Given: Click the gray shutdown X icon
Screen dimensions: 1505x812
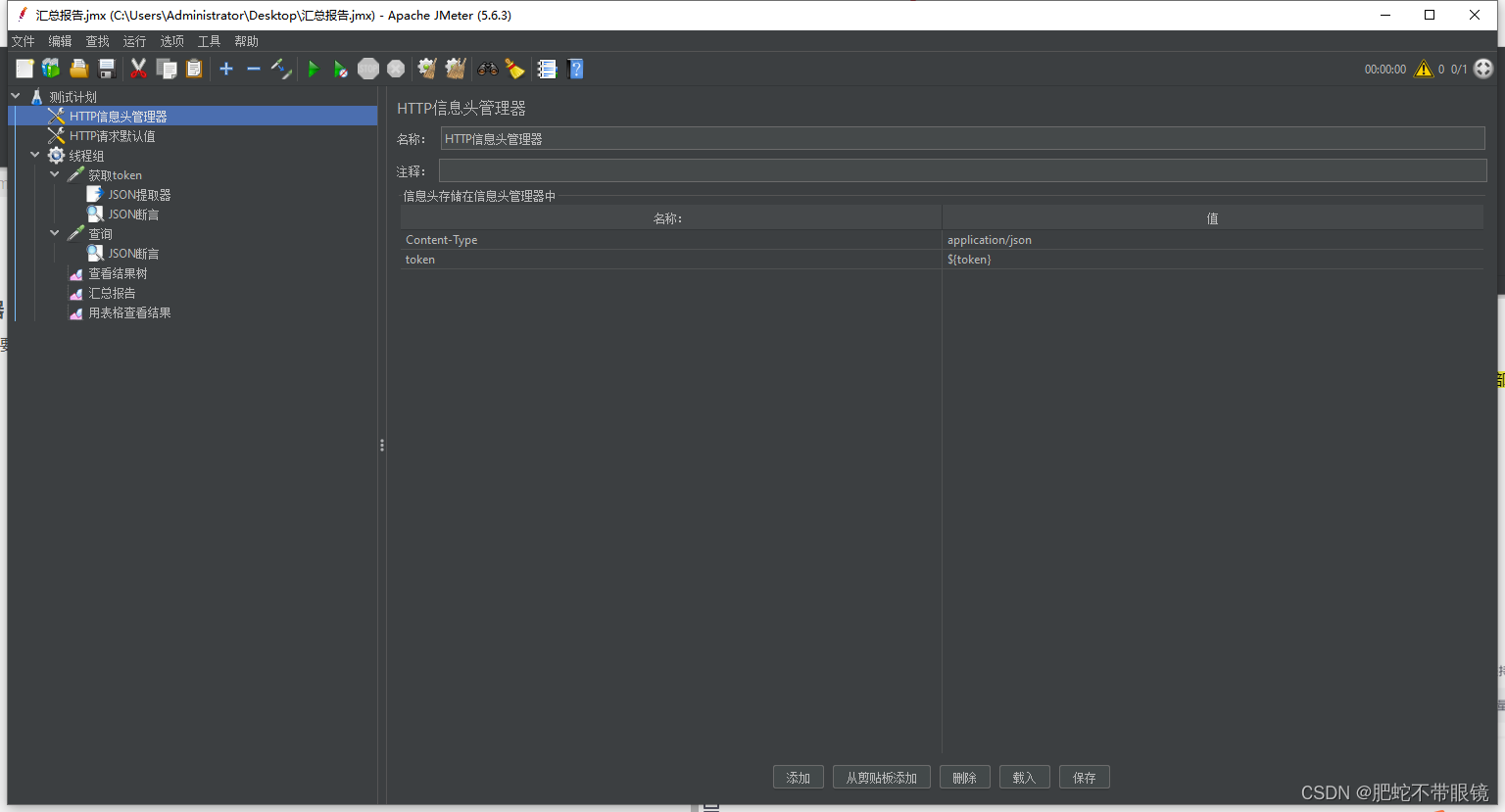Looking at the screenshot, I should (x=396, y=69).
